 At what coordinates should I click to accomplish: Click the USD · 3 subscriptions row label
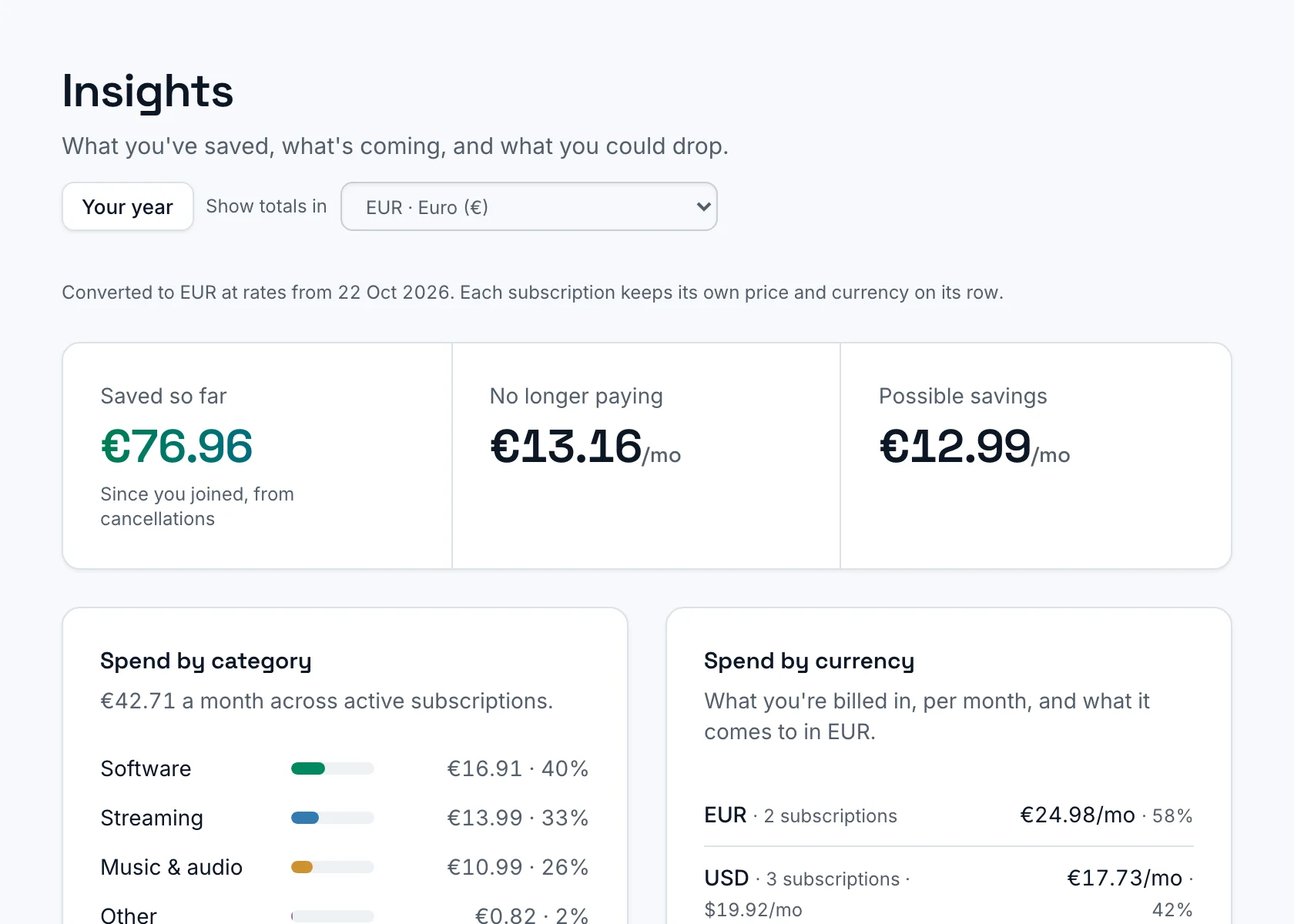[x=806, y=879]
